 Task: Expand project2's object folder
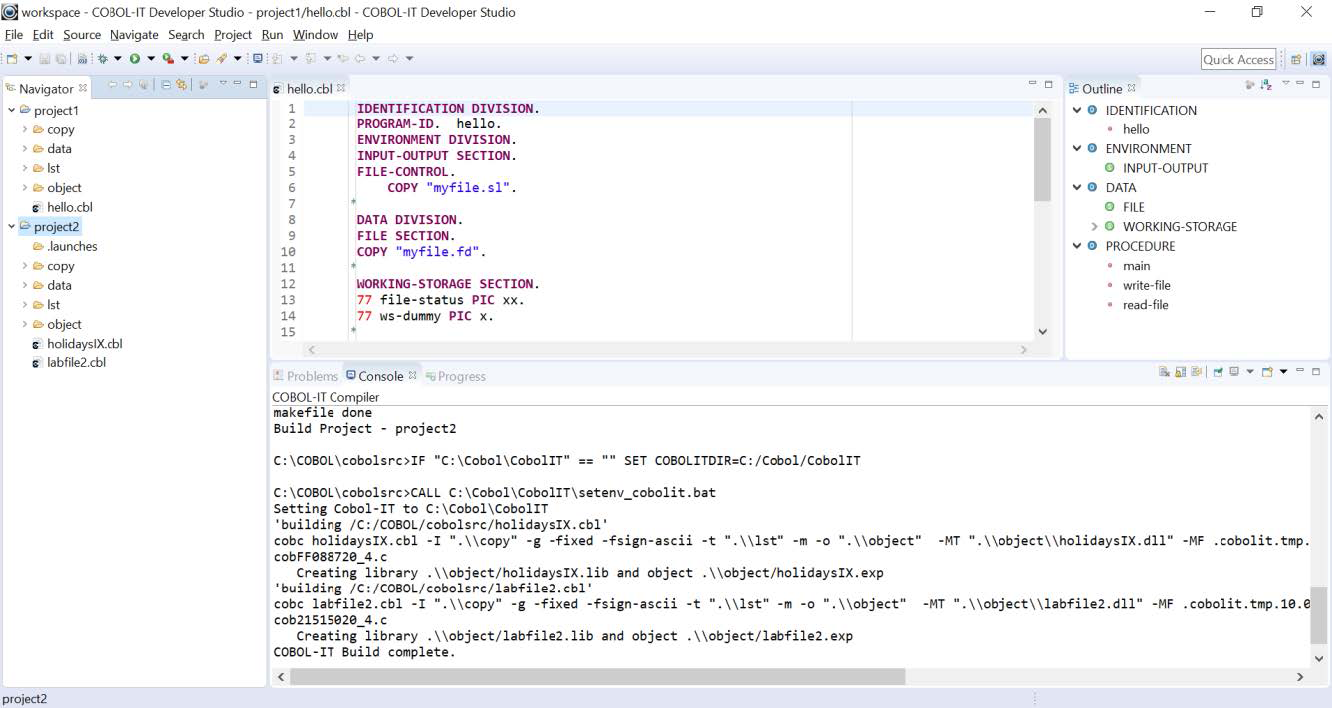point(25,324)
